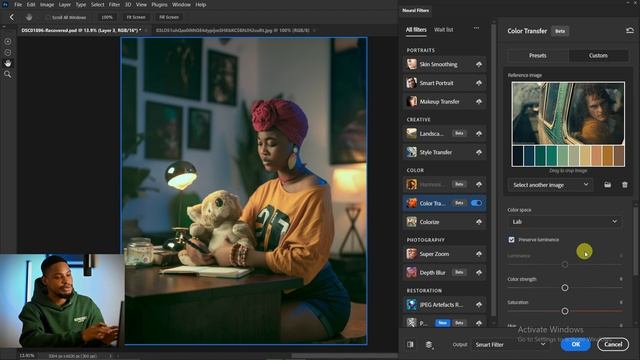
Task: Click the Colorize filter thumbnail icon
Action: pyautogui.click(x=411, y=222)
